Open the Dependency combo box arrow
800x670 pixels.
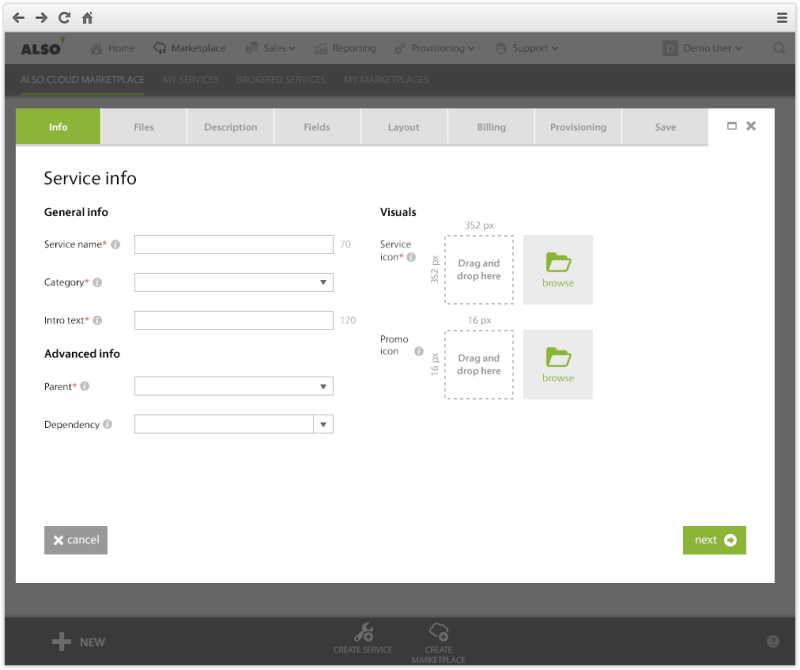[x=323, y=425]
